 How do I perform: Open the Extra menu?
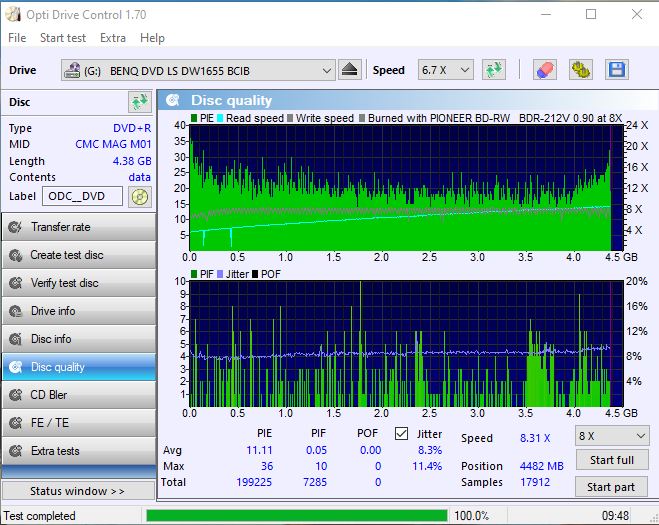tap(113, 38)
